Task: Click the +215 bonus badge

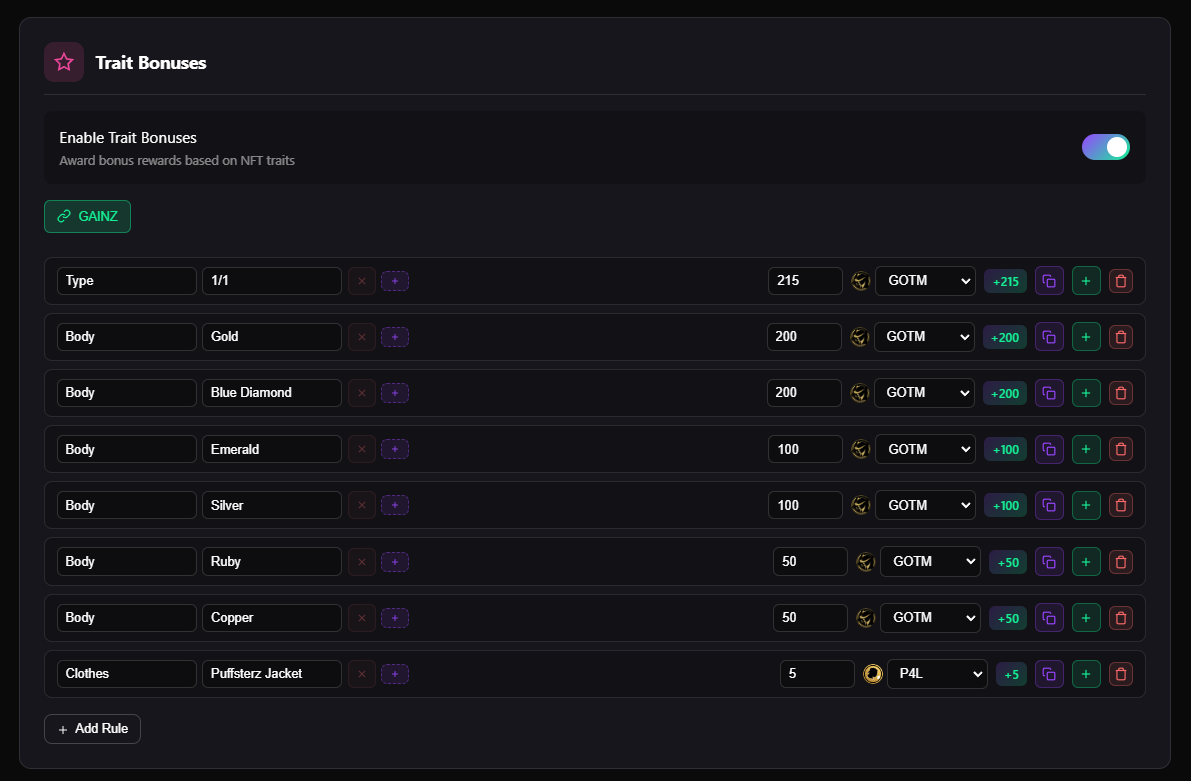Action: [x=1005, y=282]
